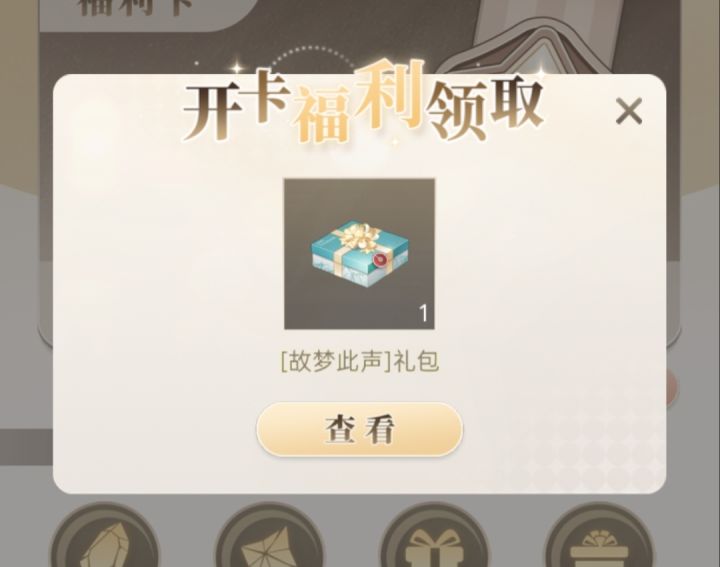This screenshot has height=567, width=720.
Task: Close the 开卡福利领取 popup
Action: click(x=629, y=111)
